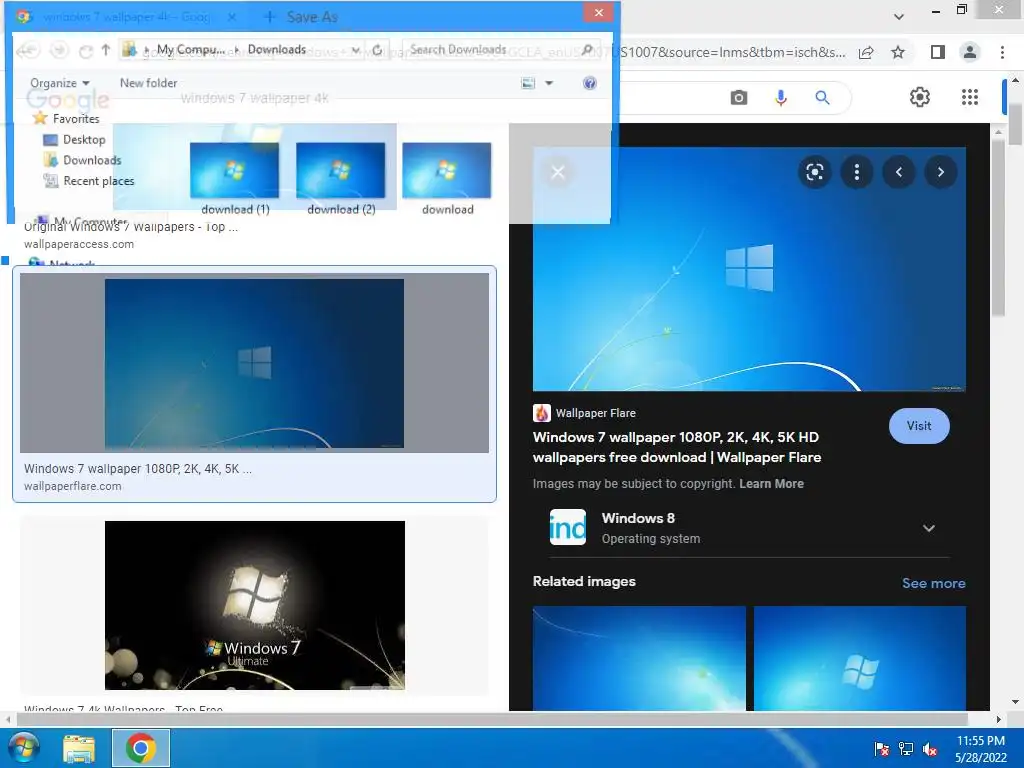Select the file named download
This screenshot has width=1024, height=768.
[x=447, y=179]
